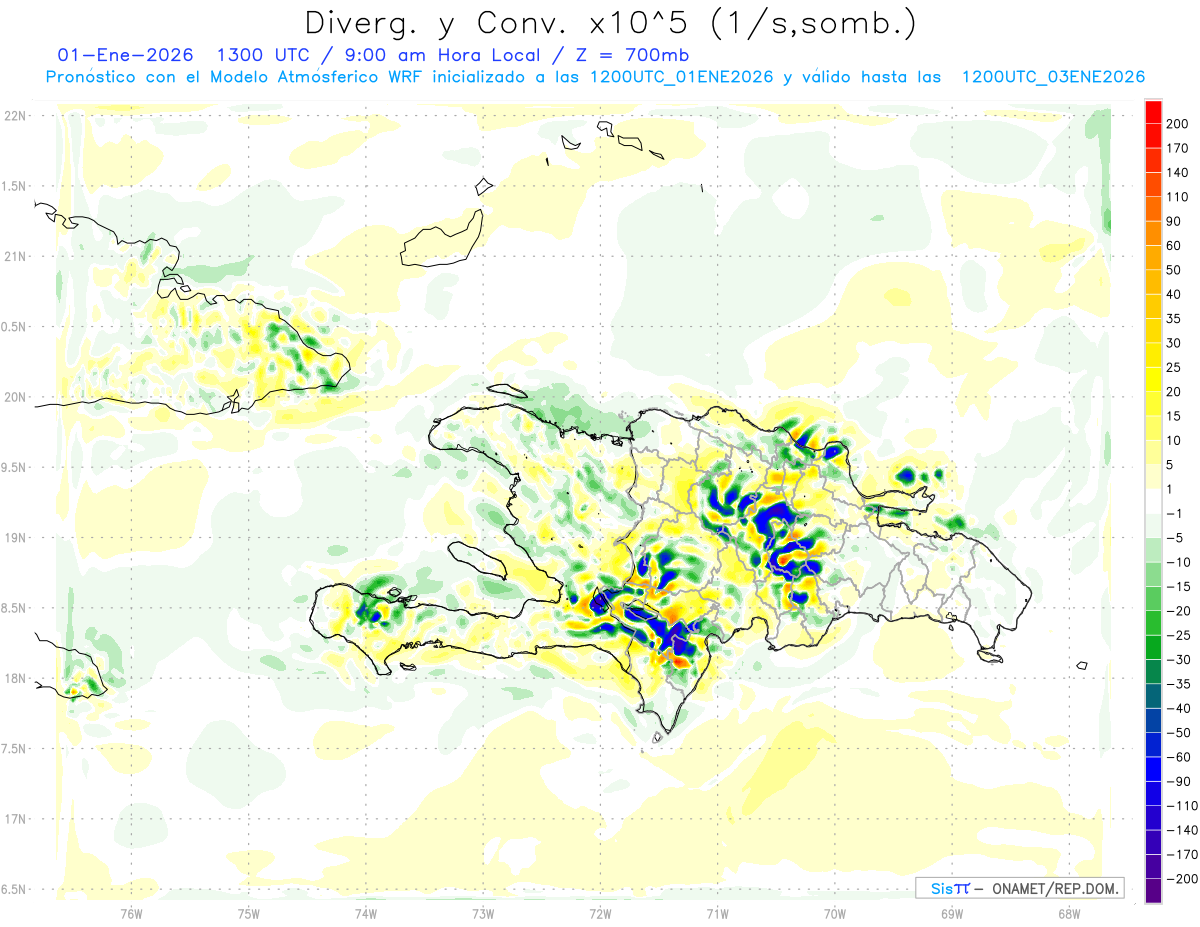Click the '-20' color scale value
Viewport: 1200px width, 927px height.
pyautogui.click(x=1181, y=611)
